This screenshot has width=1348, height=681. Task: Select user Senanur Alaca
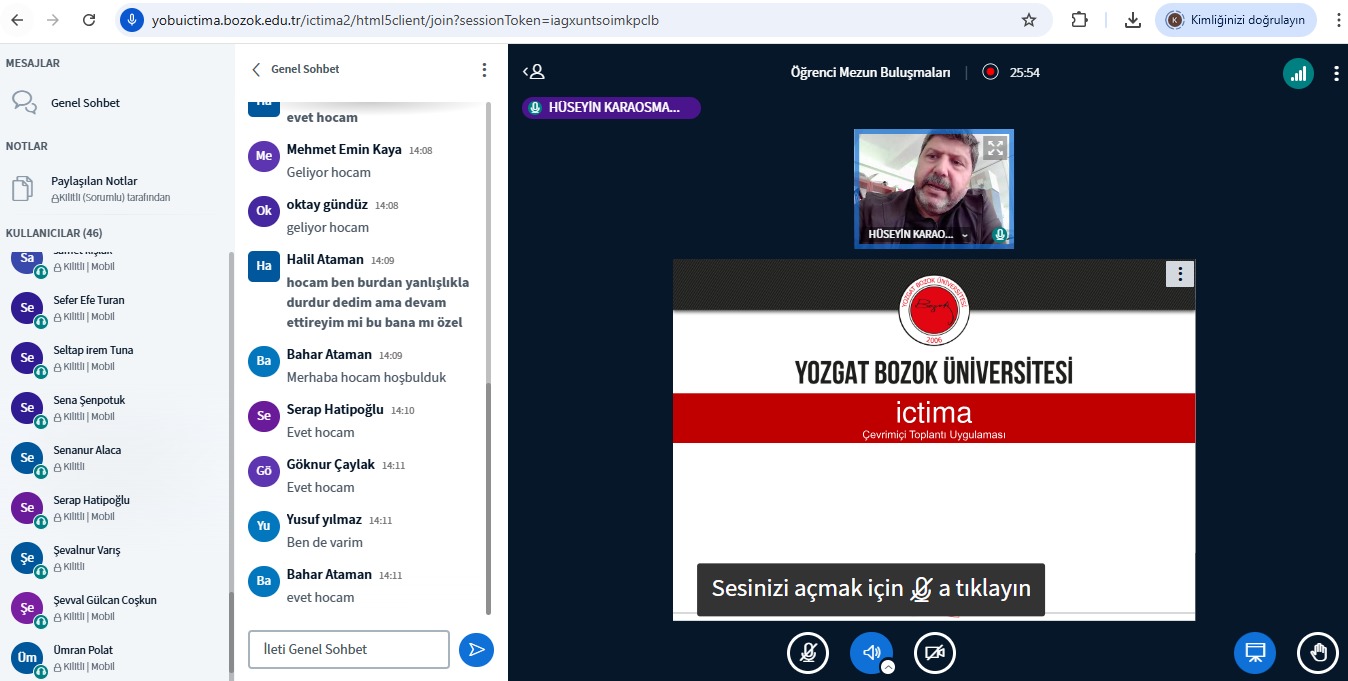[x=116, y=457]
